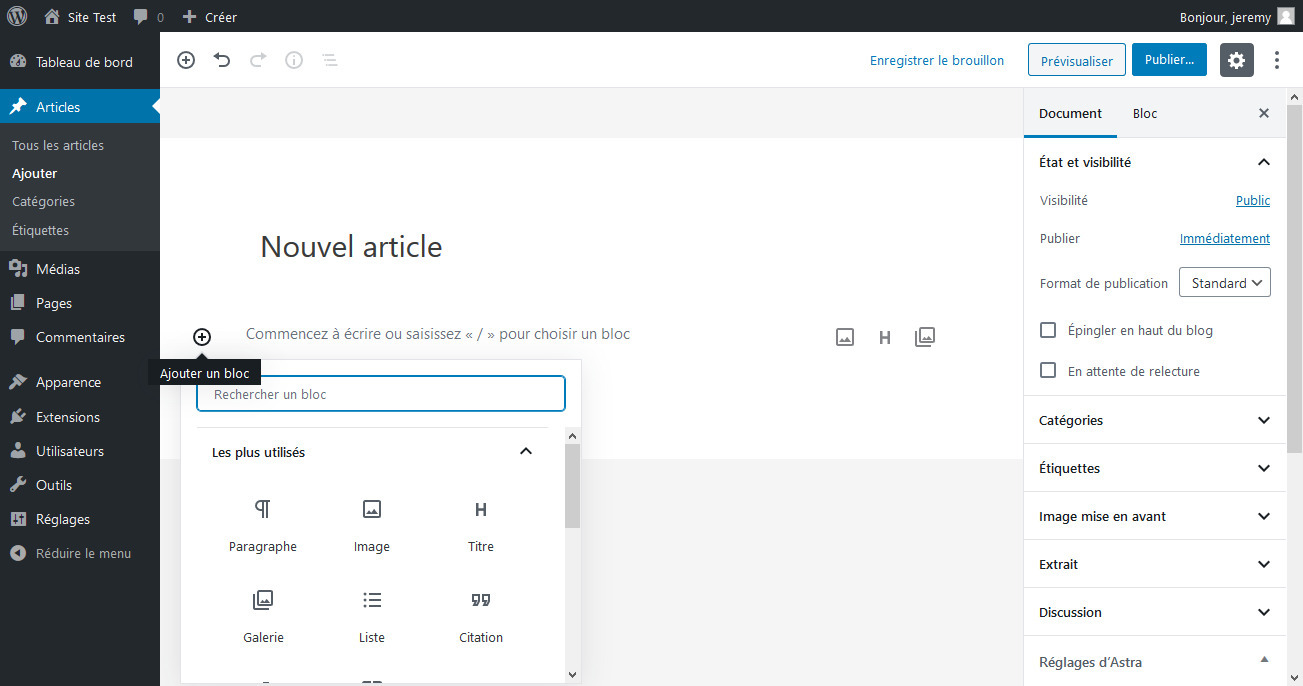Click the WordPress logo in admin bar

tap(17, 16)
